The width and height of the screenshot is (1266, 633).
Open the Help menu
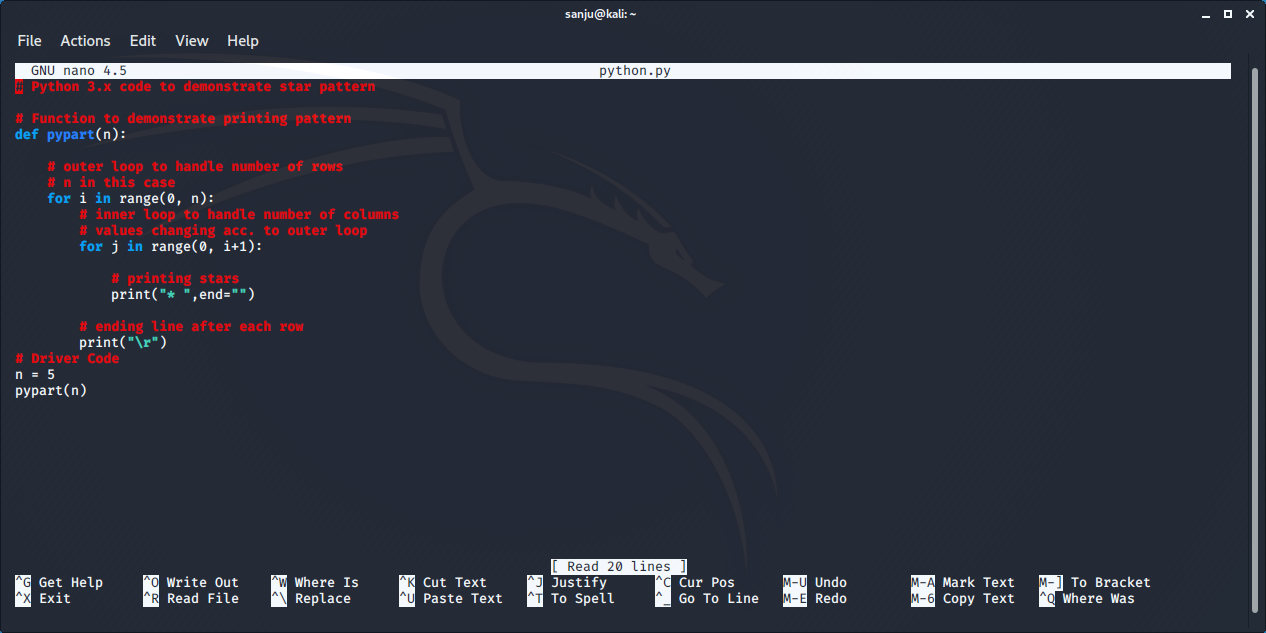point(242,41)
